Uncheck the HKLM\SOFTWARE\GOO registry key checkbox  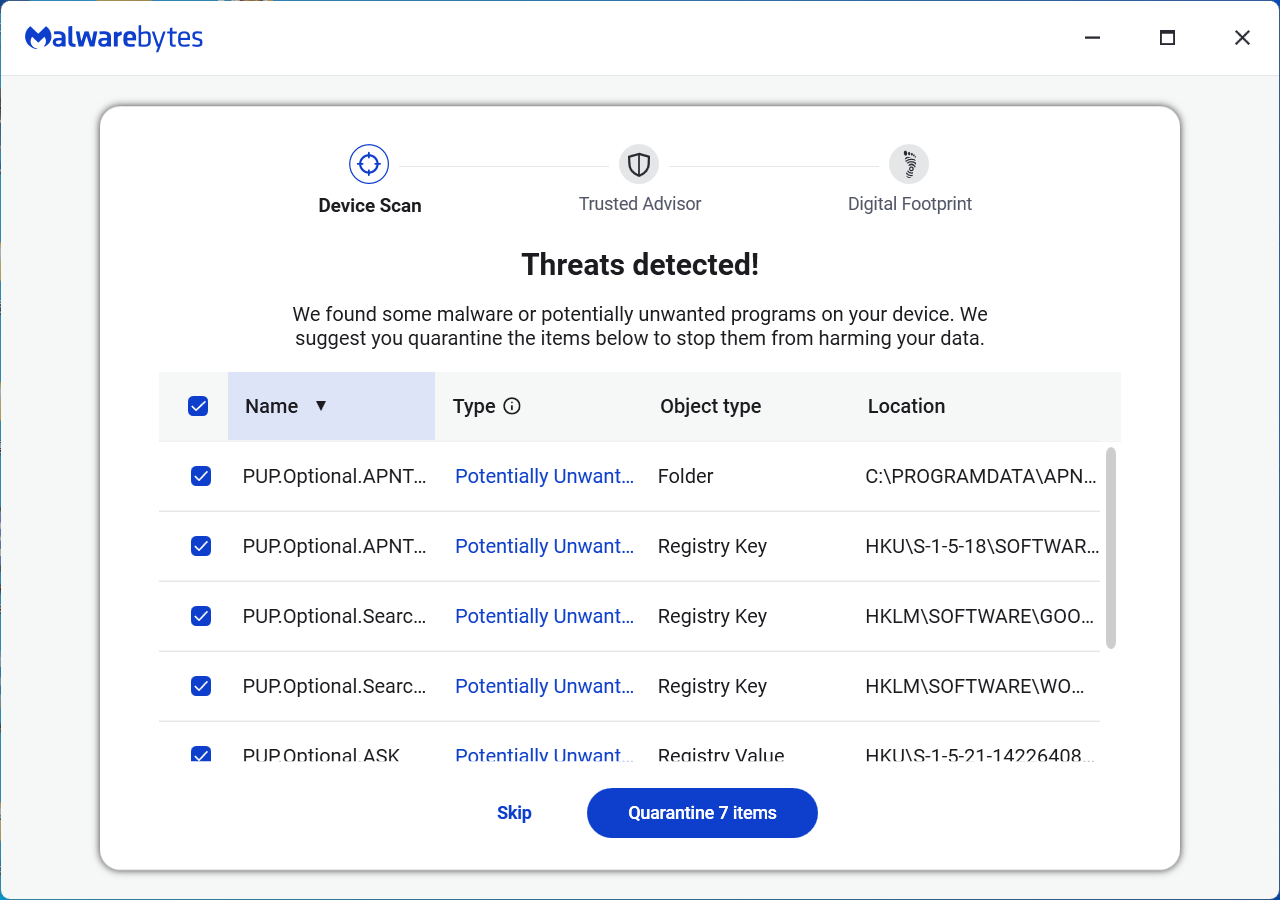click(201, 616)
